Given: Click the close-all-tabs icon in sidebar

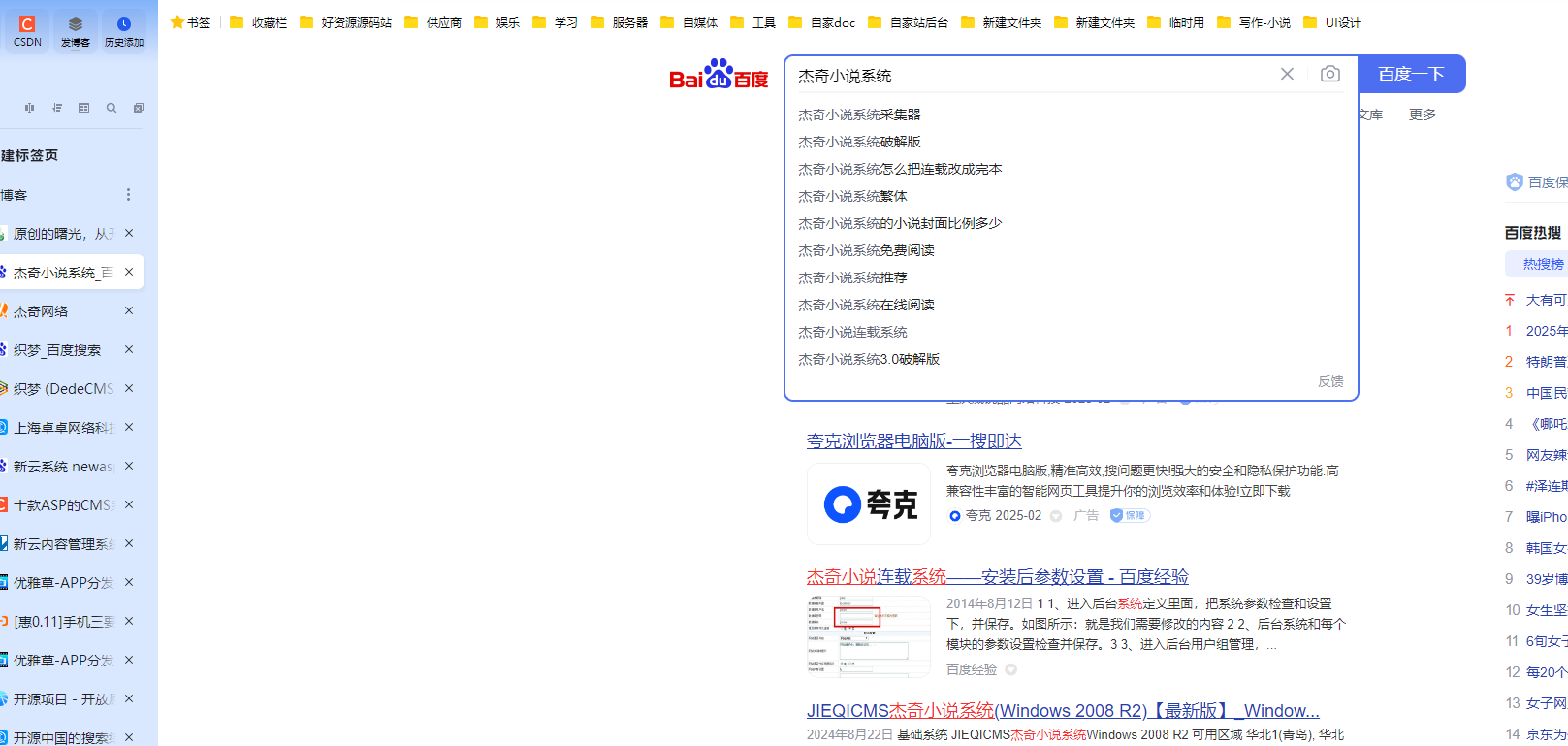Looking at the screenshot, I should [x=139, y=108].
